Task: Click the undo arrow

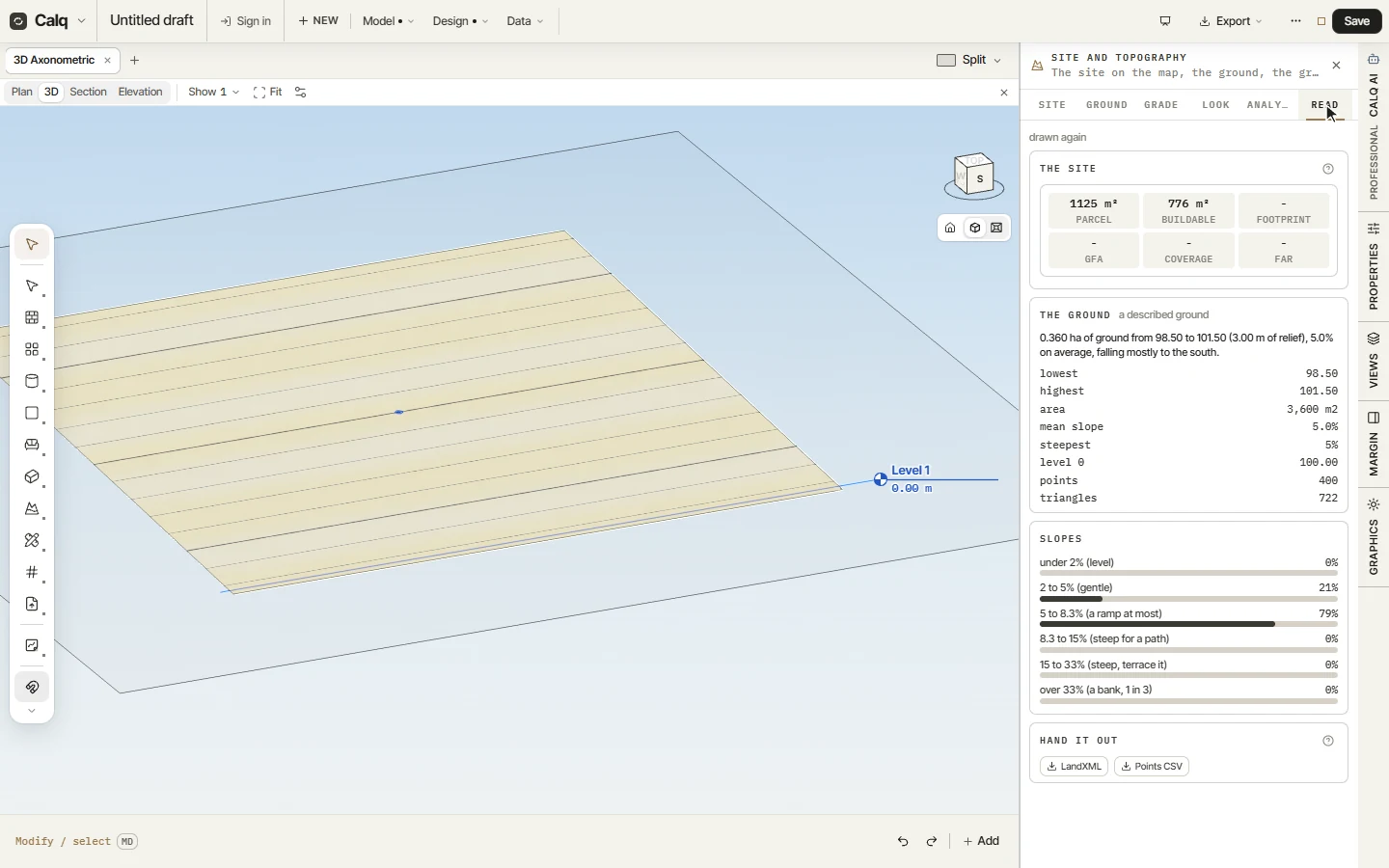Action: (x=903, y=841)
